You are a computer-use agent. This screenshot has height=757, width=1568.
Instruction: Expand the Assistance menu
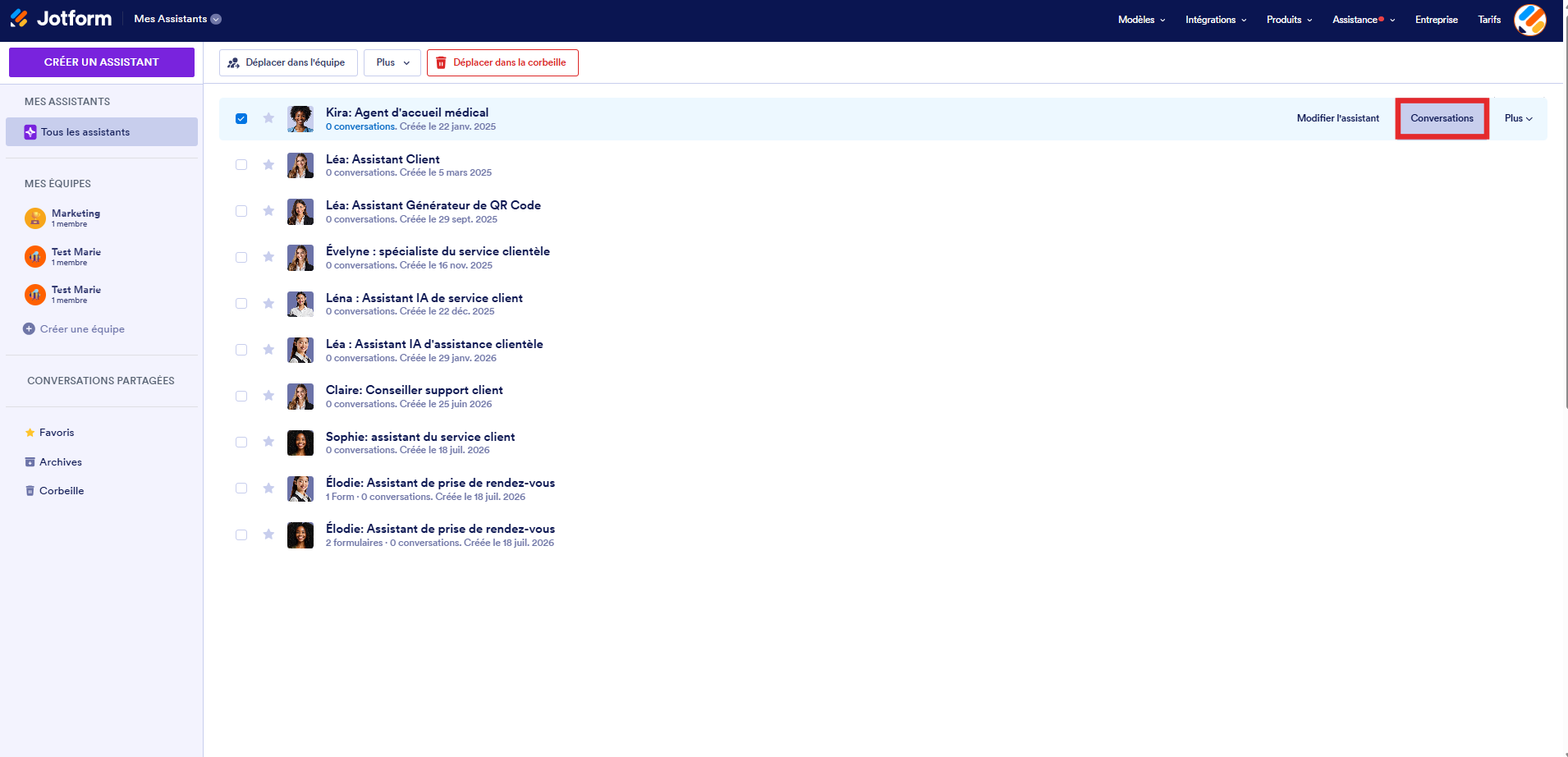pos(1364,20)
